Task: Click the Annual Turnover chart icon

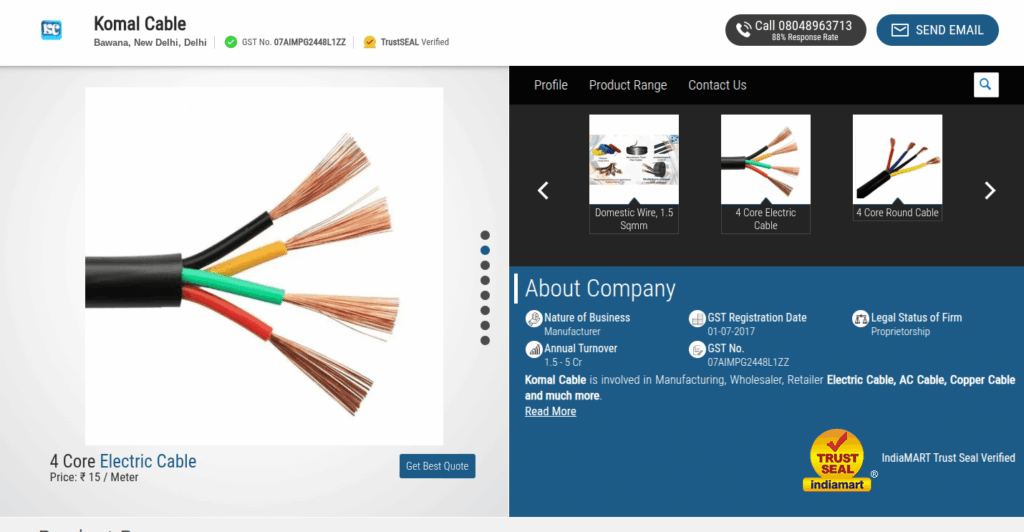Action: click(534, 350)
